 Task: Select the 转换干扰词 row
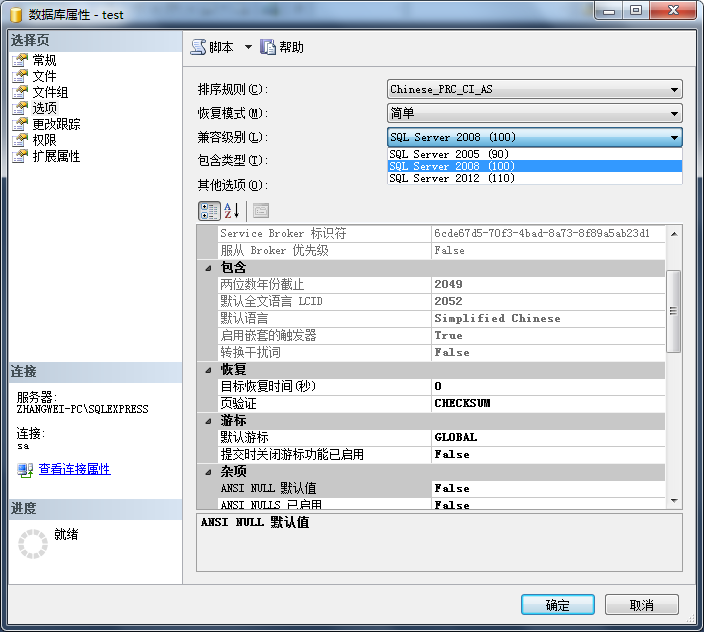tap(441, 353)
